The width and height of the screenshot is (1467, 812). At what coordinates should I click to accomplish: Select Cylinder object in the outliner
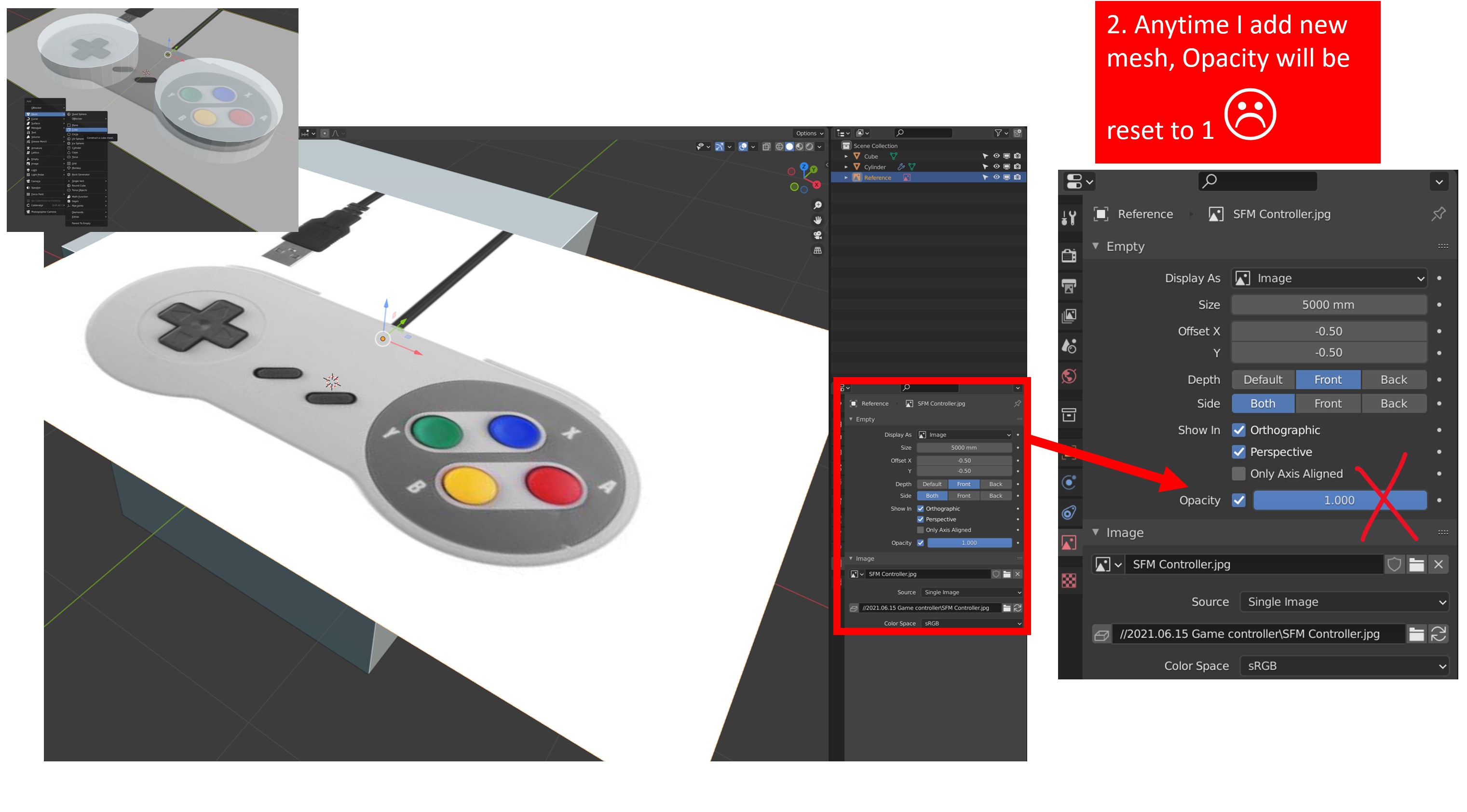coord(875,167)
